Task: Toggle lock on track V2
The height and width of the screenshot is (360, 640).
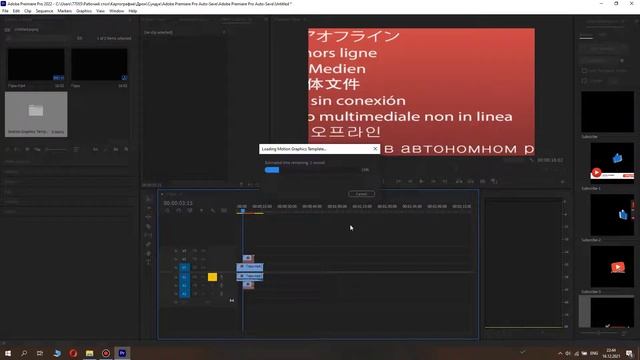Action: (x=176, y=259)
